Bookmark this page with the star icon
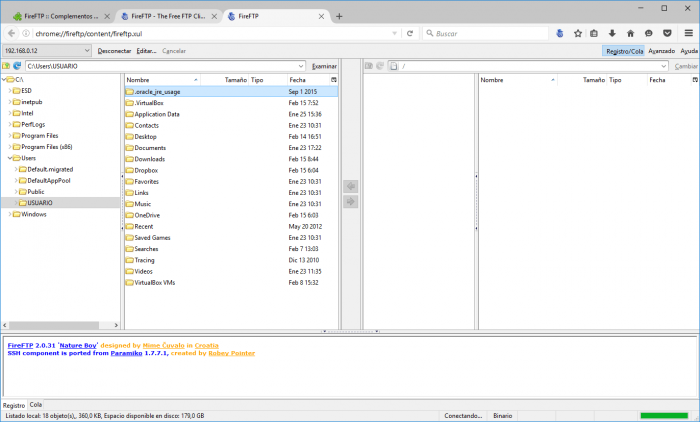 point(578,33)
